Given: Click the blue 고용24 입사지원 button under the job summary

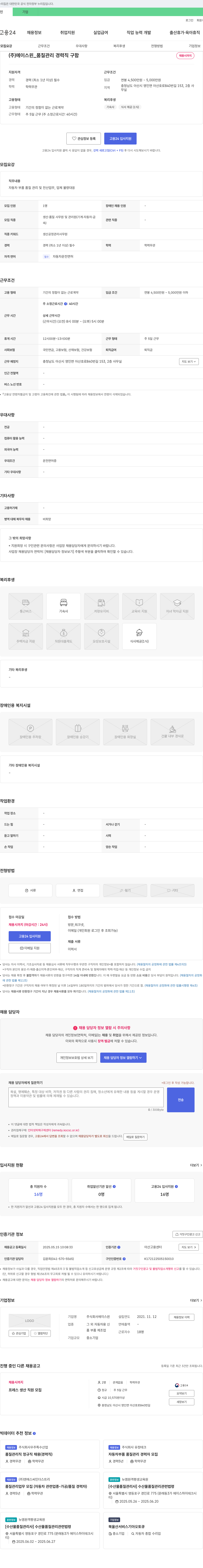Looking at the screenshot, I should coord(120,138).
